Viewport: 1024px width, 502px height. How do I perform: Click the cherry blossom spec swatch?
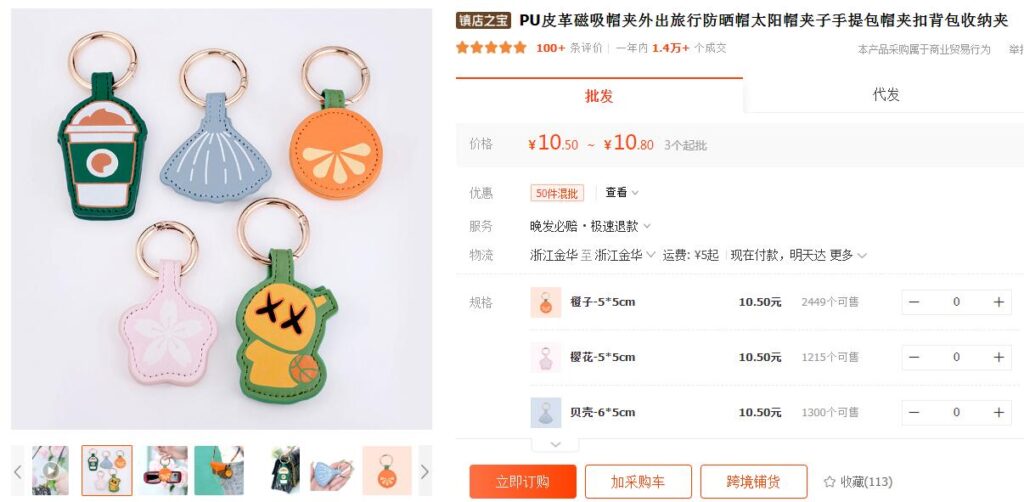tap(545, 358)
